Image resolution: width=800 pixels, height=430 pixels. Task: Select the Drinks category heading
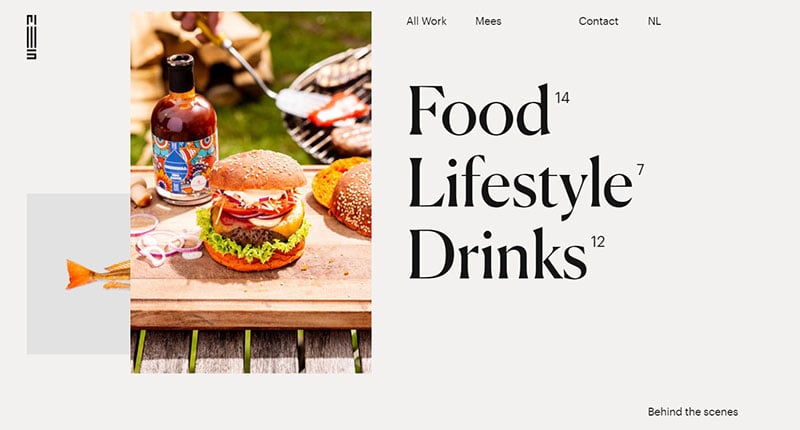click(497, 254)
